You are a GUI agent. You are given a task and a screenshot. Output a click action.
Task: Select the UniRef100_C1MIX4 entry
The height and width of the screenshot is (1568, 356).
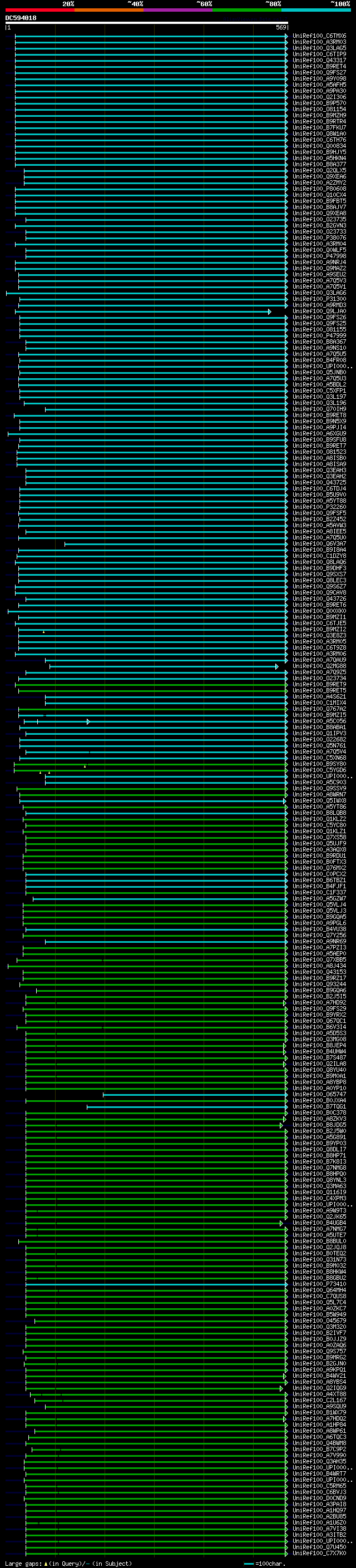click(319, 703)
